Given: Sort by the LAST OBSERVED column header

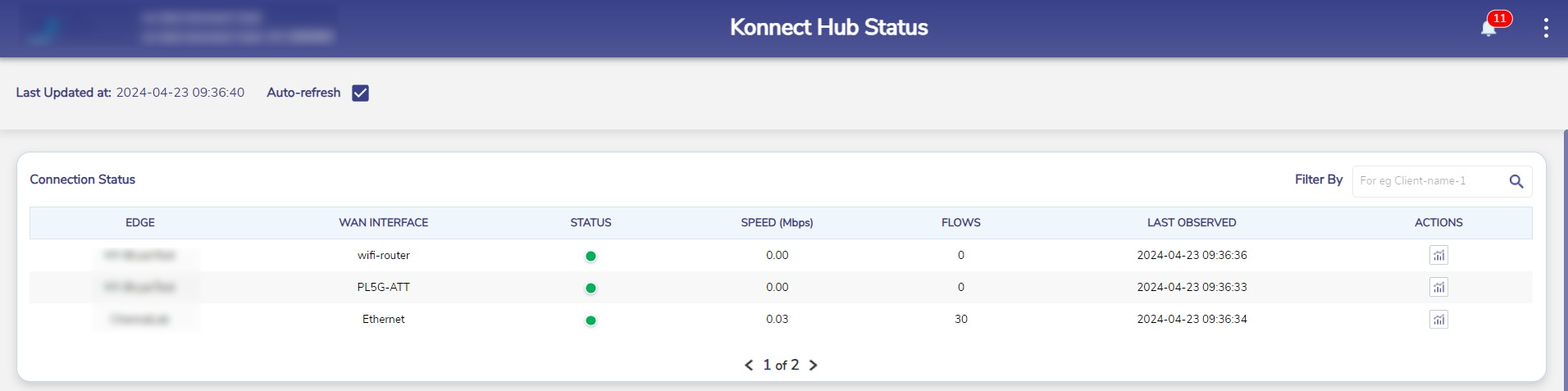Looking at the screenshot, I should coord(1192,223).
